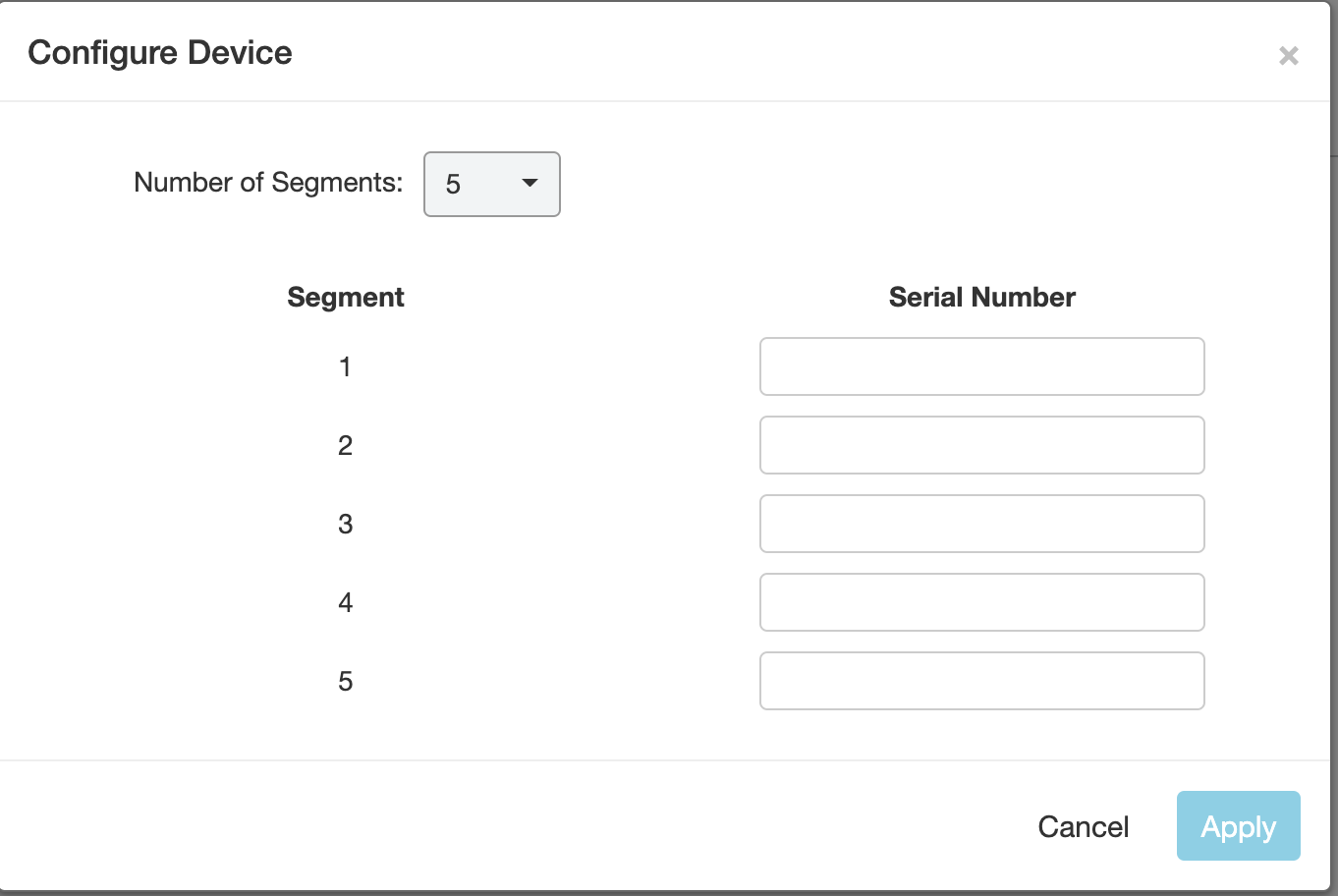Click the segment number 1 label
This screenshot has width=1338, height=896.
click(345, 366)
